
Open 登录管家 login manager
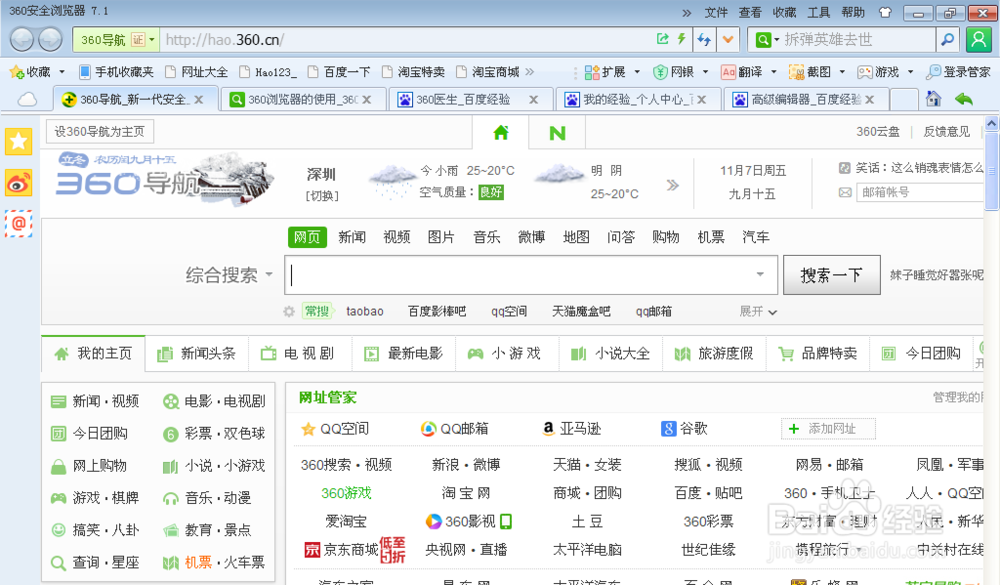pos(959,72)
